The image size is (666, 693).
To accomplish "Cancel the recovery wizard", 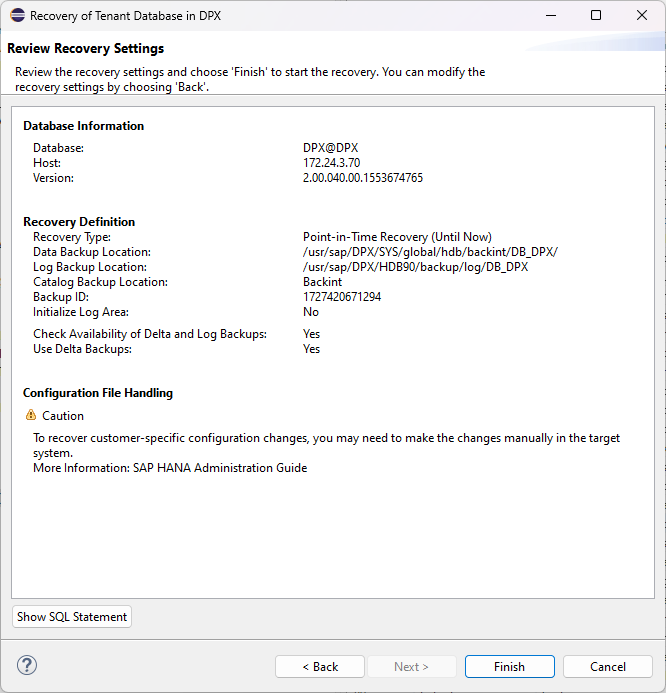I will (x=607, y=667).
